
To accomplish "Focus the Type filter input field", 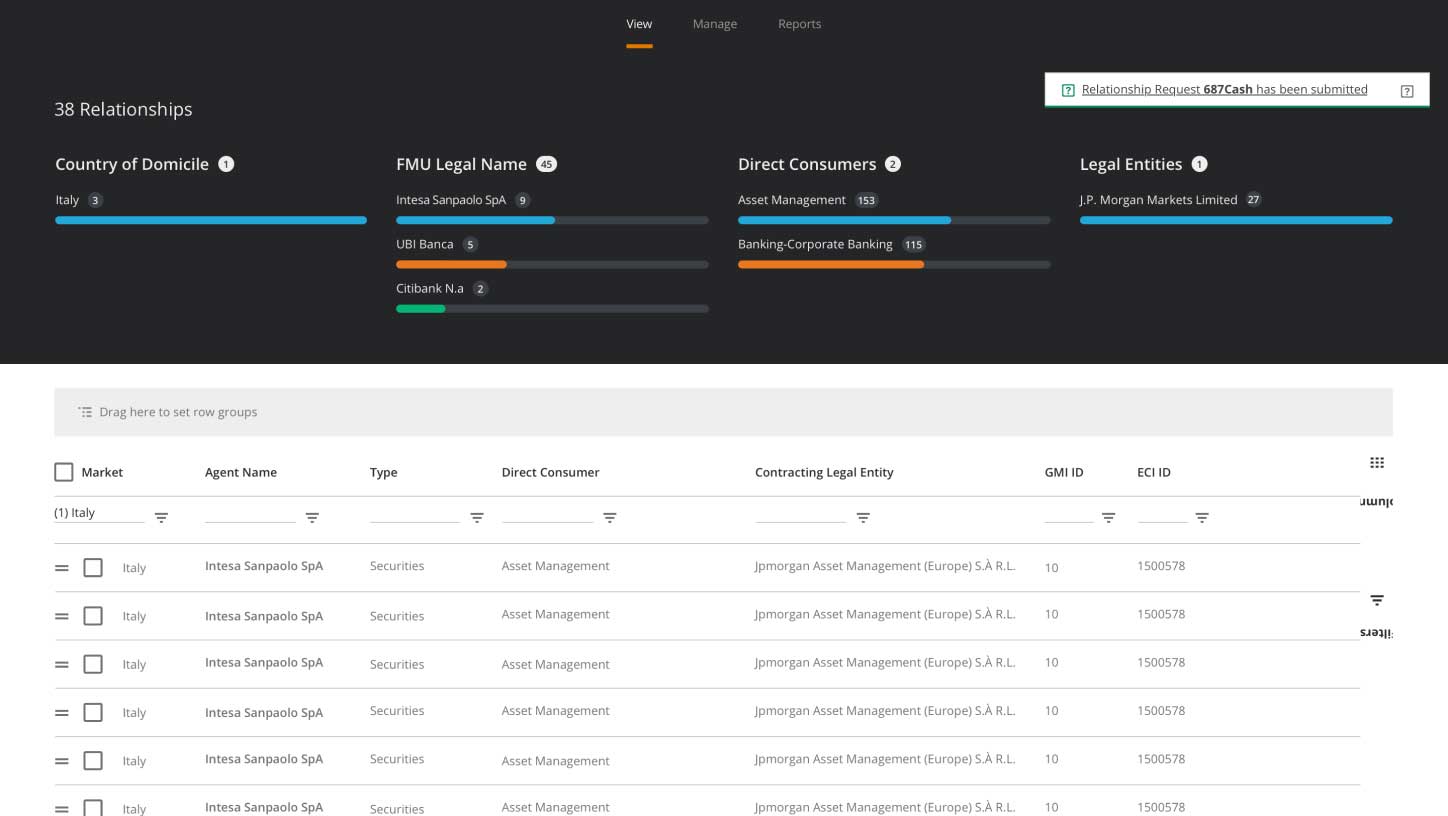I will point(415,514).
